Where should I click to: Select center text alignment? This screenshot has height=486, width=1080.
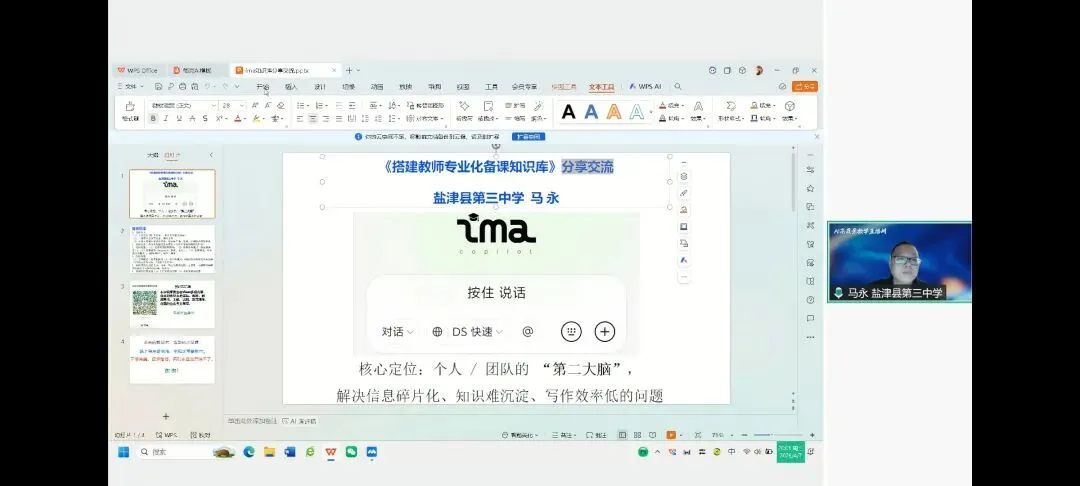point(313,118)
